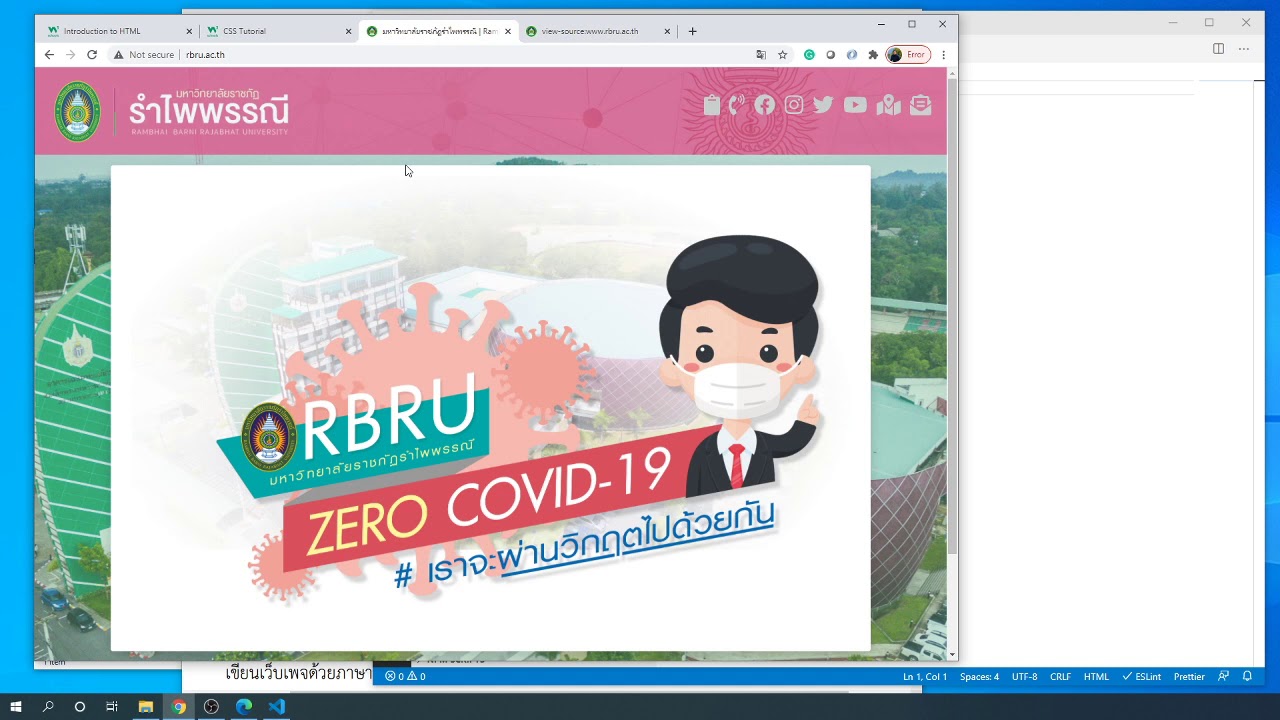The height and width of the screenshot is (720, 1280).
Task: Click the scrollbar down arrow
Action: click(952, 654)
